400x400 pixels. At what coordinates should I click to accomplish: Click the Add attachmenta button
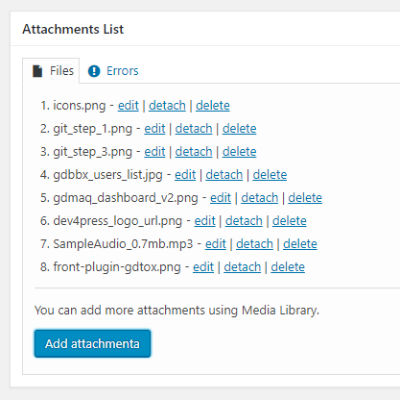point(92,344)
